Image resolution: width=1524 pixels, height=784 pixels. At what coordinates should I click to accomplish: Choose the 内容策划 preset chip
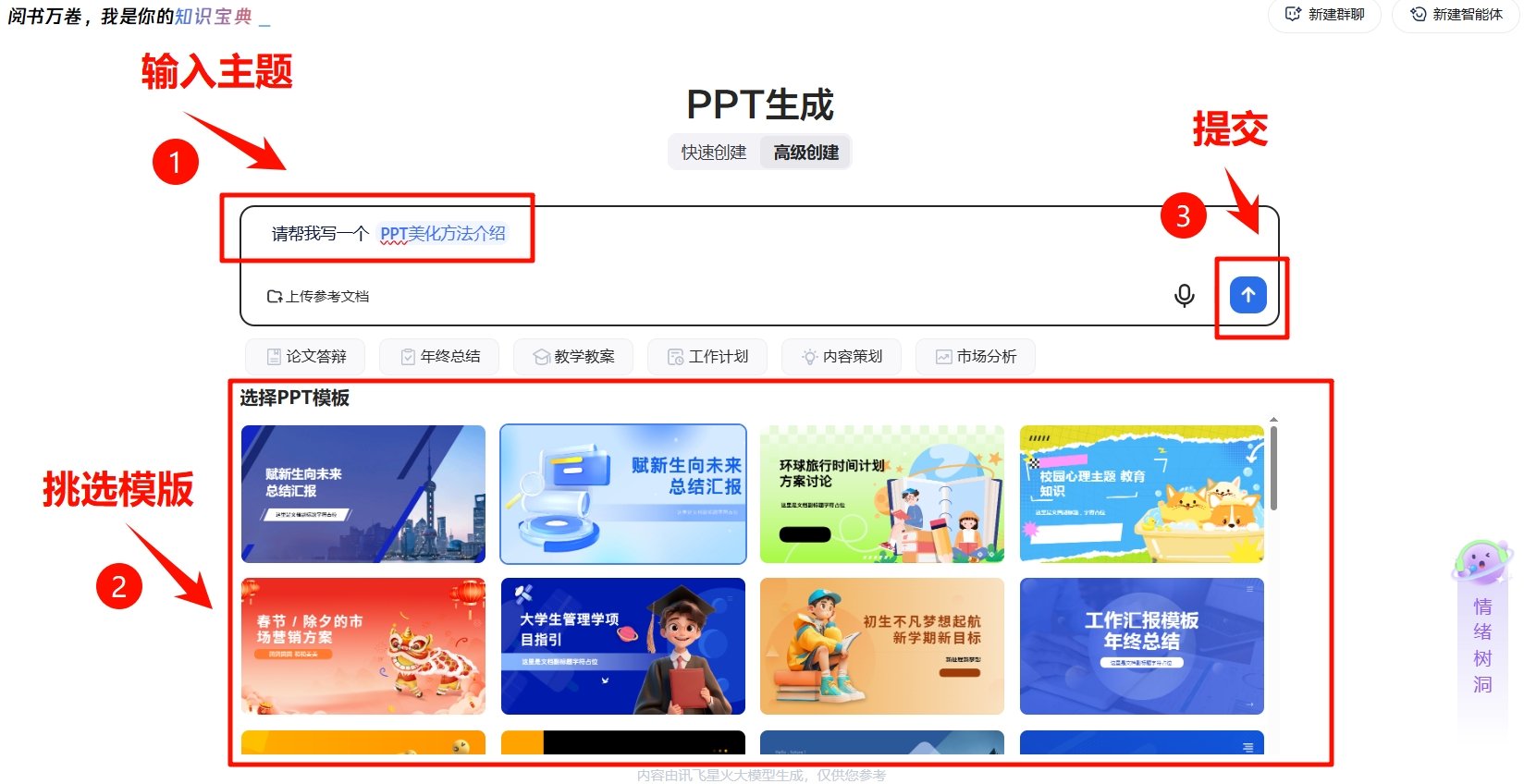pyautogui.click(x=842, y=357)
